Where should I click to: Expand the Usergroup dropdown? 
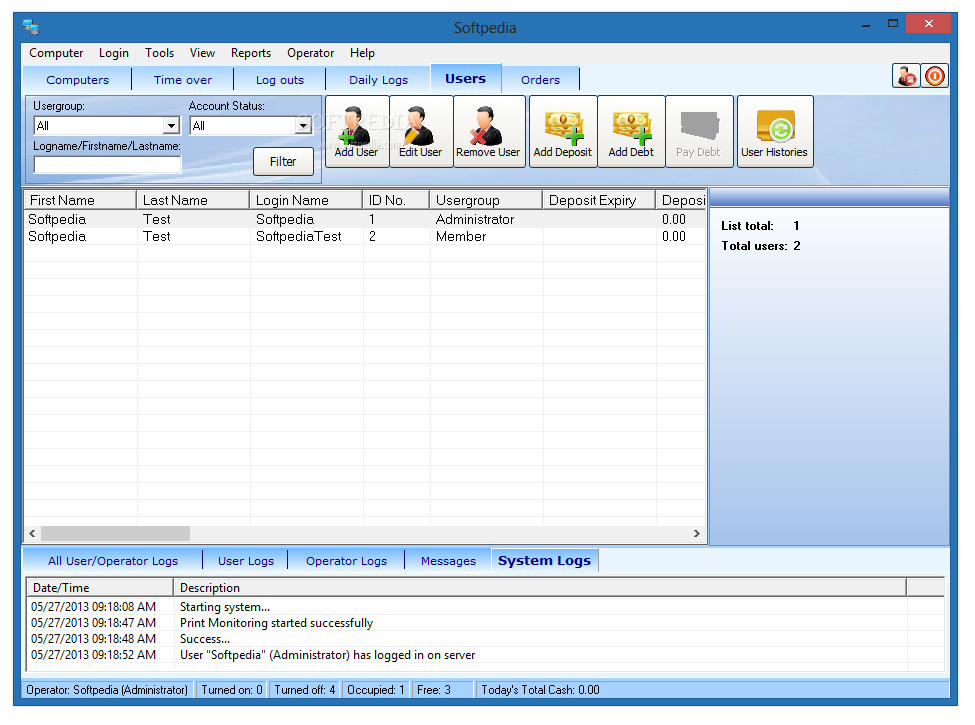[x=171, y=126]
